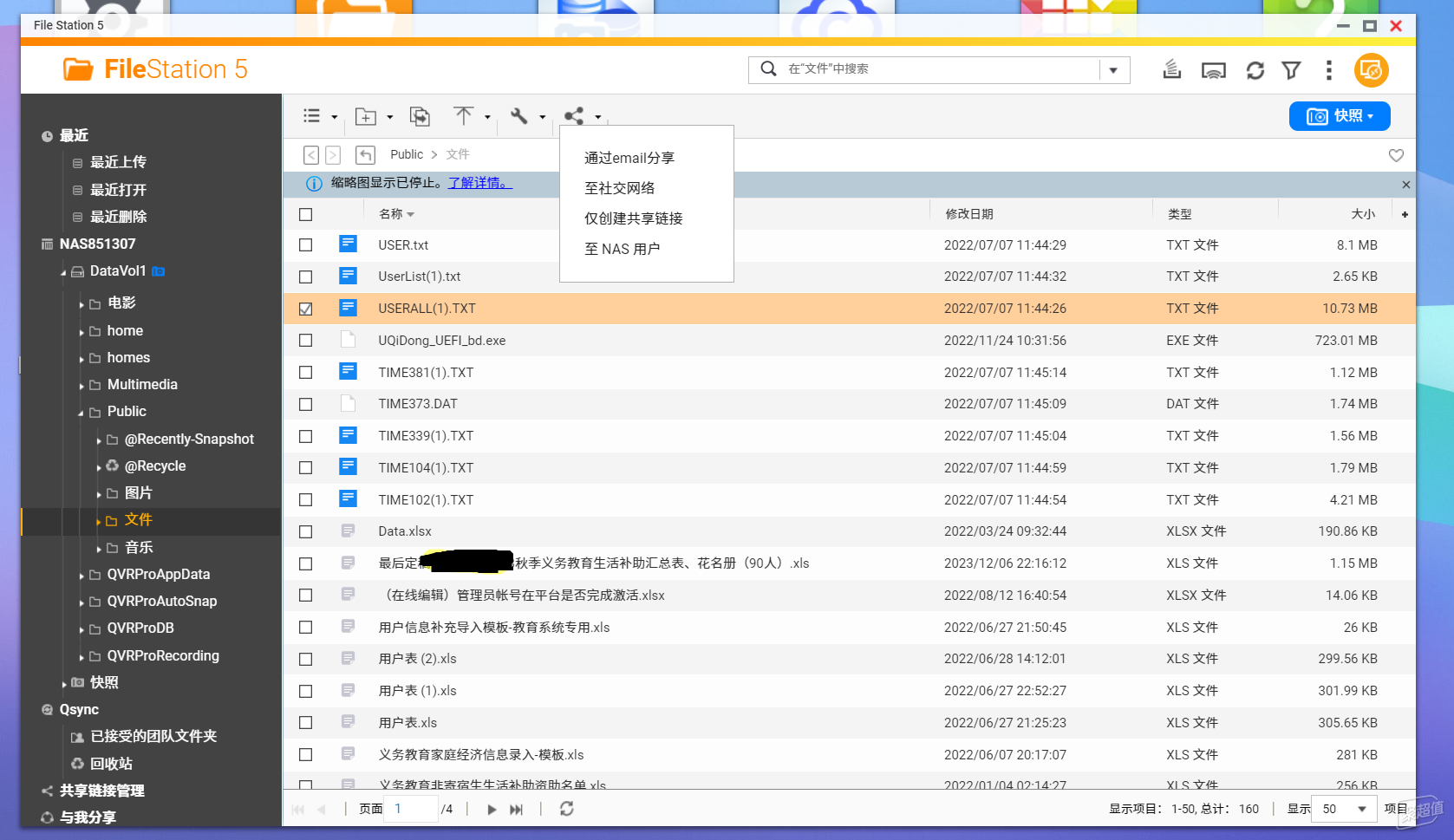This screenshot has width=1454, height=840.
Task: Toggle the select-all header checkbox
Action: coord(306,214)
